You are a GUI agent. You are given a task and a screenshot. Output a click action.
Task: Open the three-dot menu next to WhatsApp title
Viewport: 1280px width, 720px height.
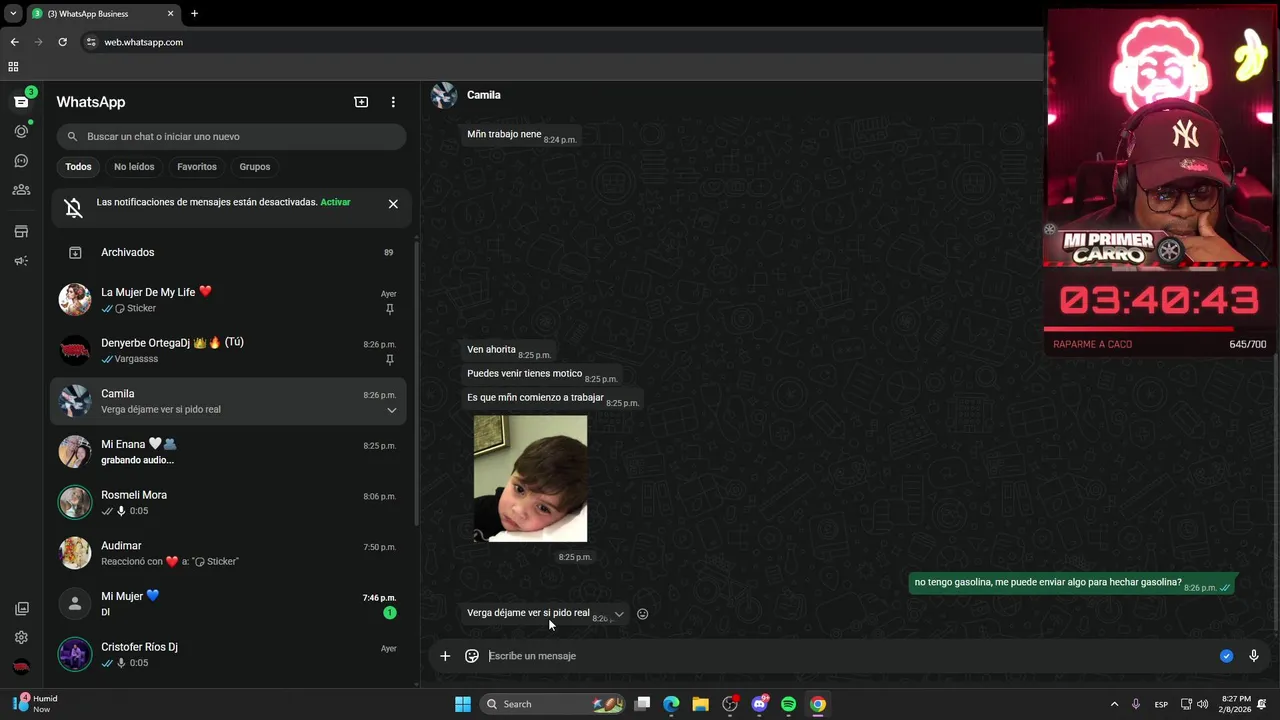(393, 102)
